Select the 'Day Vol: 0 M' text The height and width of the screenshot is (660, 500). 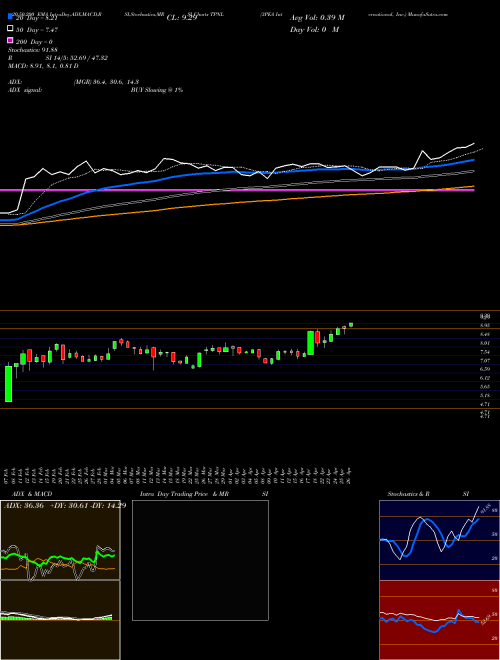(x=314, y=30)
